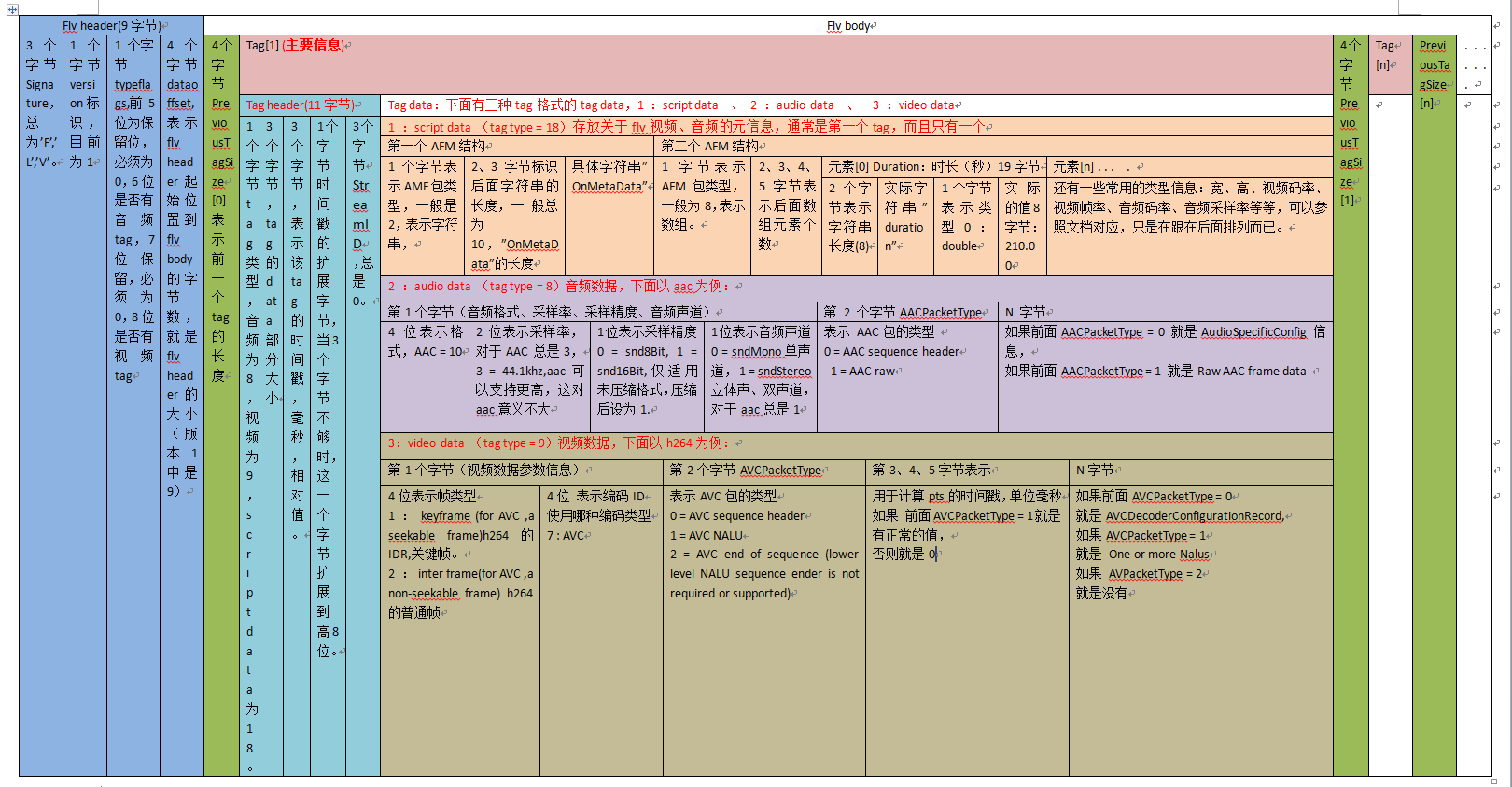Select the 'Flv body' header cell
This screenshot has width=1512, height=787.
847,25
